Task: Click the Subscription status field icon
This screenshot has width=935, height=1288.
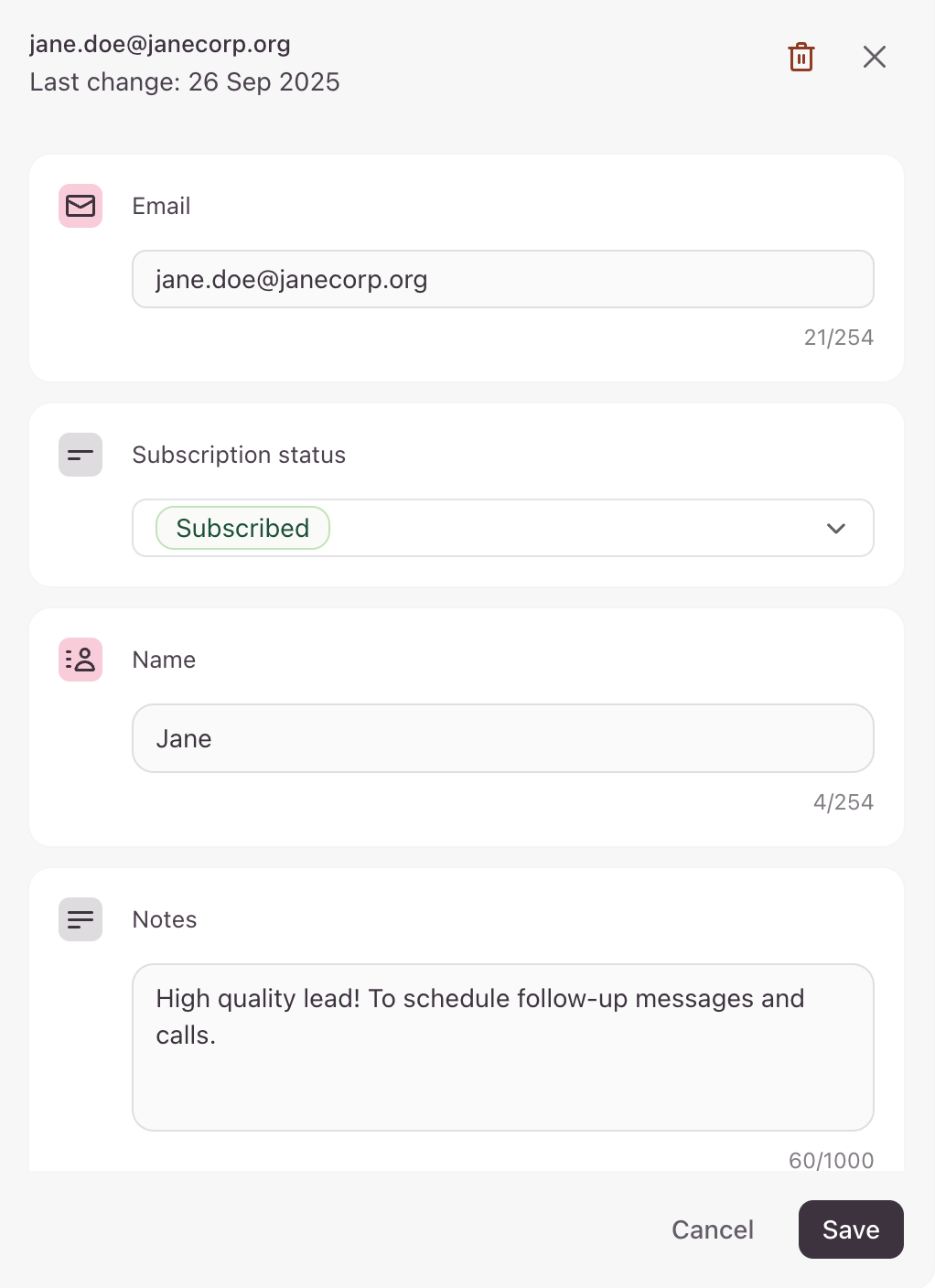Action: pos(81,455)
